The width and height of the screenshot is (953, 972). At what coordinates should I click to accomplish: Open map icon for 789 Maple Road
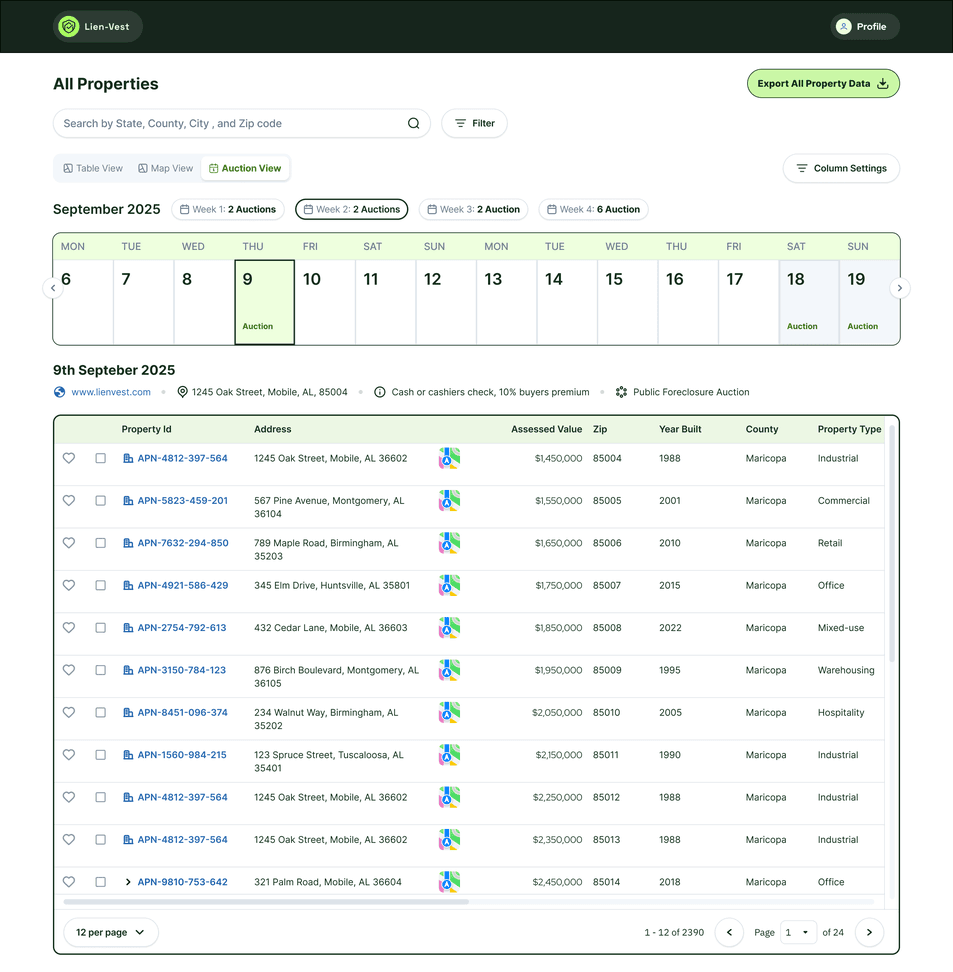(449, 543)
